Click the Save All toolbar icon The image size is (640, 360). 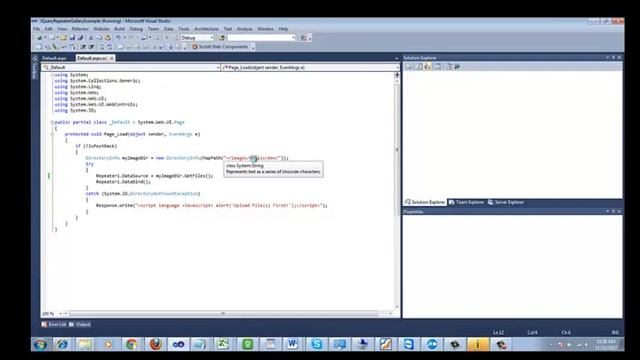80,38
